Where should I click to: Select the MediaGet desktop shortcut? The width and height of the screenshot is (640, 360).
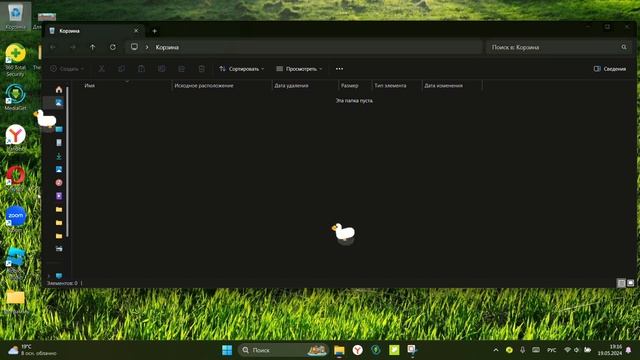pyautogui.click(x=16, y=97)
